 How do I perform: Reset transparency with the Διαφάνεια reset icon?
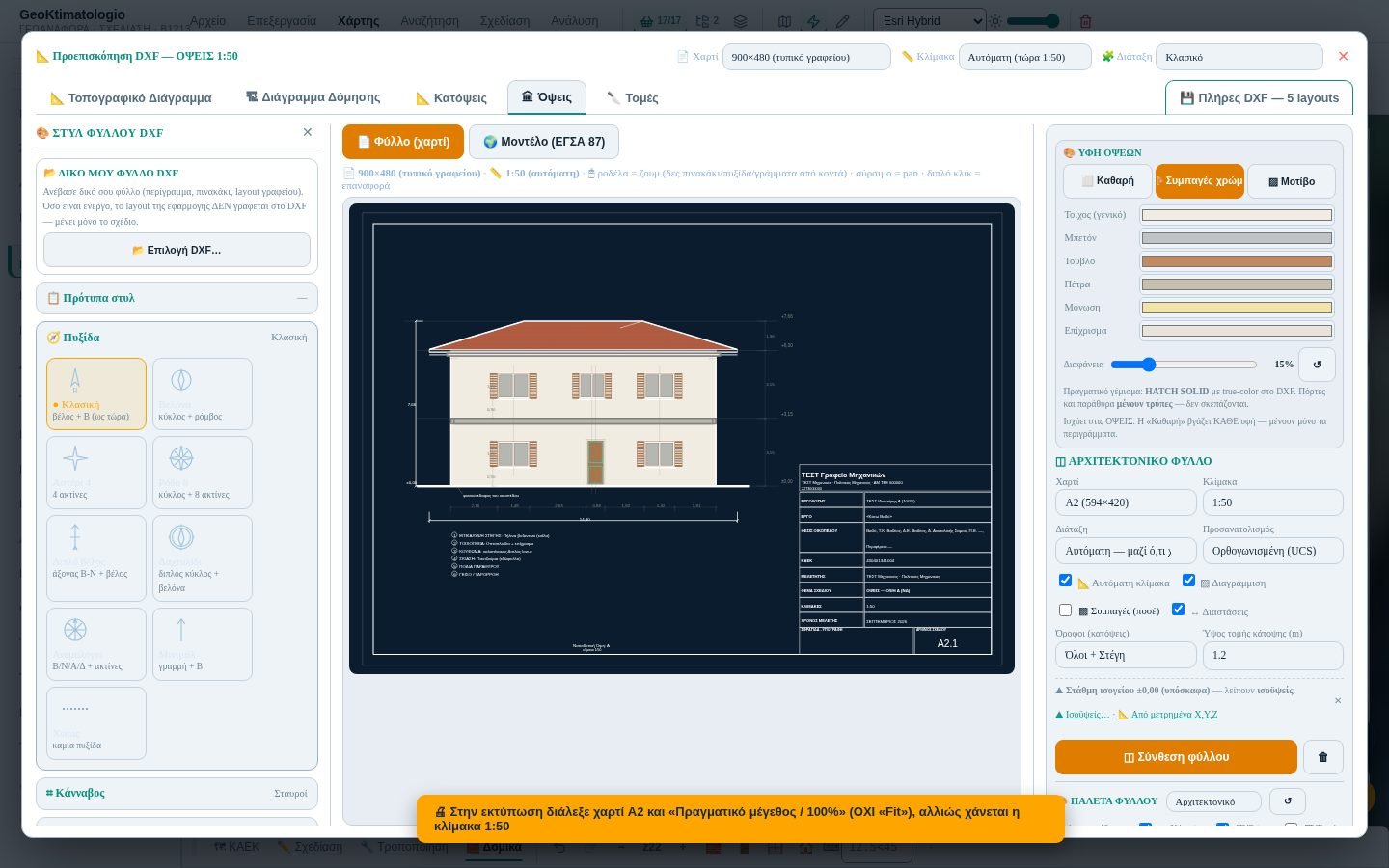pyautogui.click(x=1317, y=365)
